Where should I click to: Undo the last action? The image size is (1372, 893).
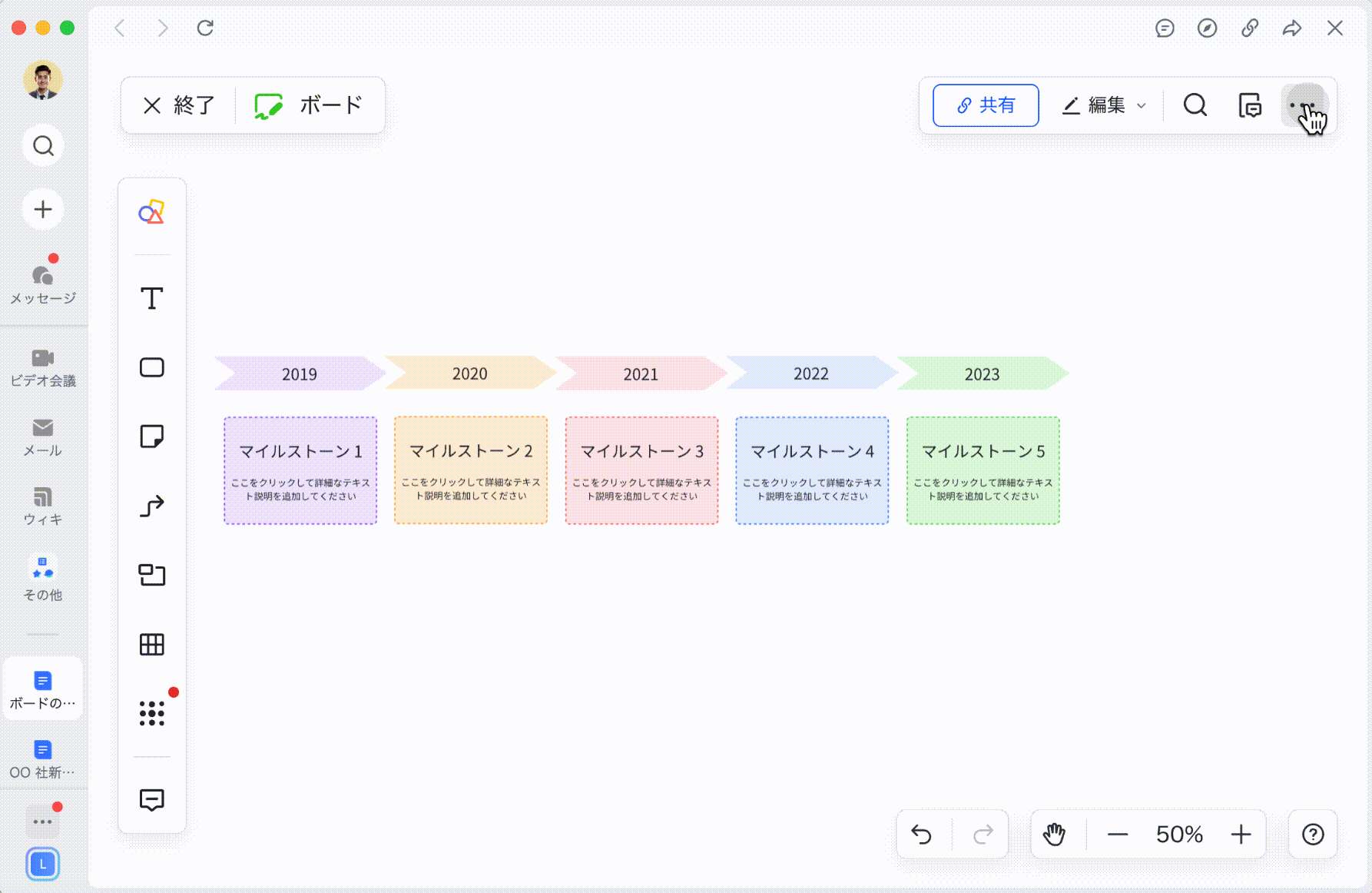point(921,834)
